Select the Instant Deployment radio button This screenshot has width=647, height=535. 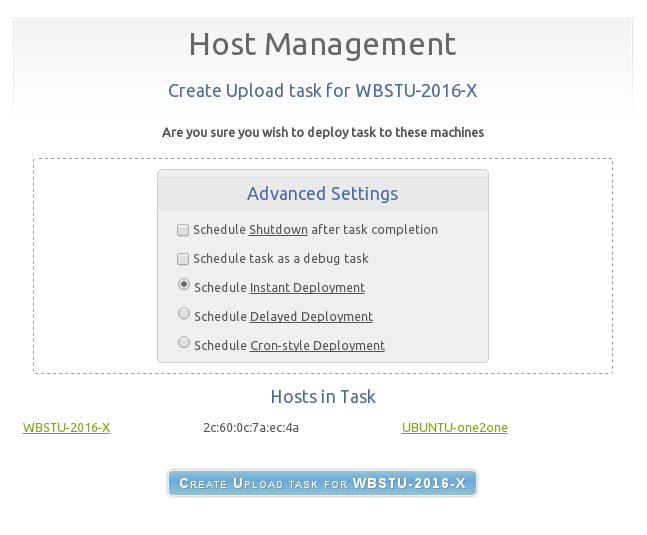(184, 285)
